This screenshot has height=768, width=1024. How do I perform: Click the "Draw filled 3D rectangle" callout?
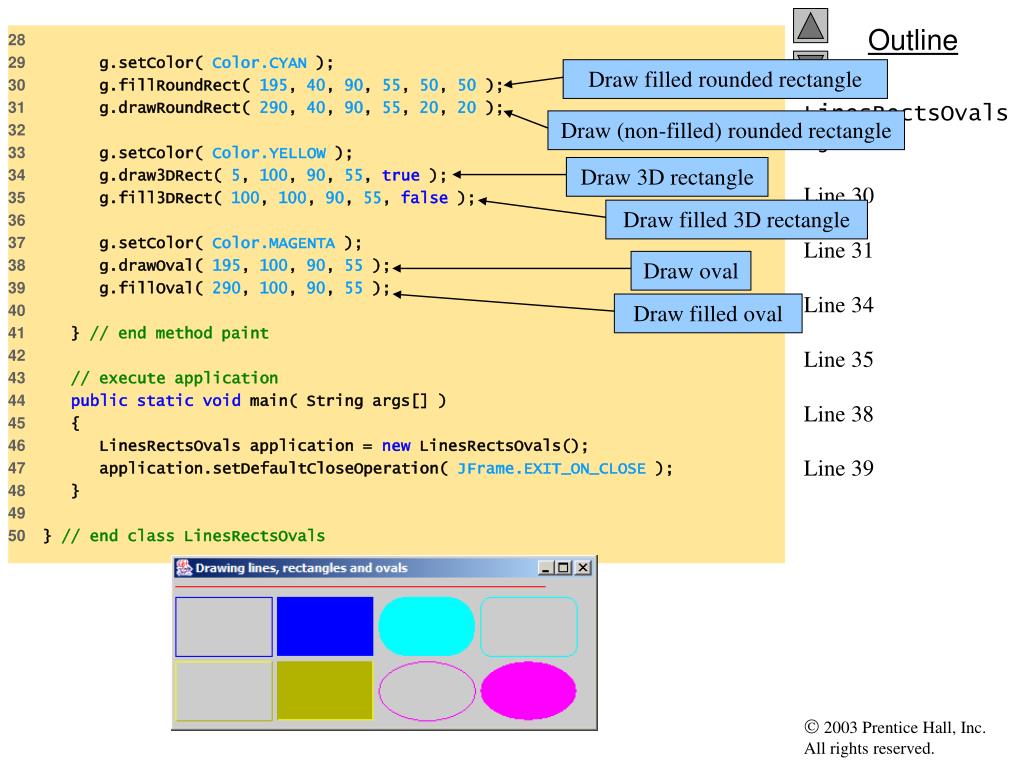coord(736,220)
